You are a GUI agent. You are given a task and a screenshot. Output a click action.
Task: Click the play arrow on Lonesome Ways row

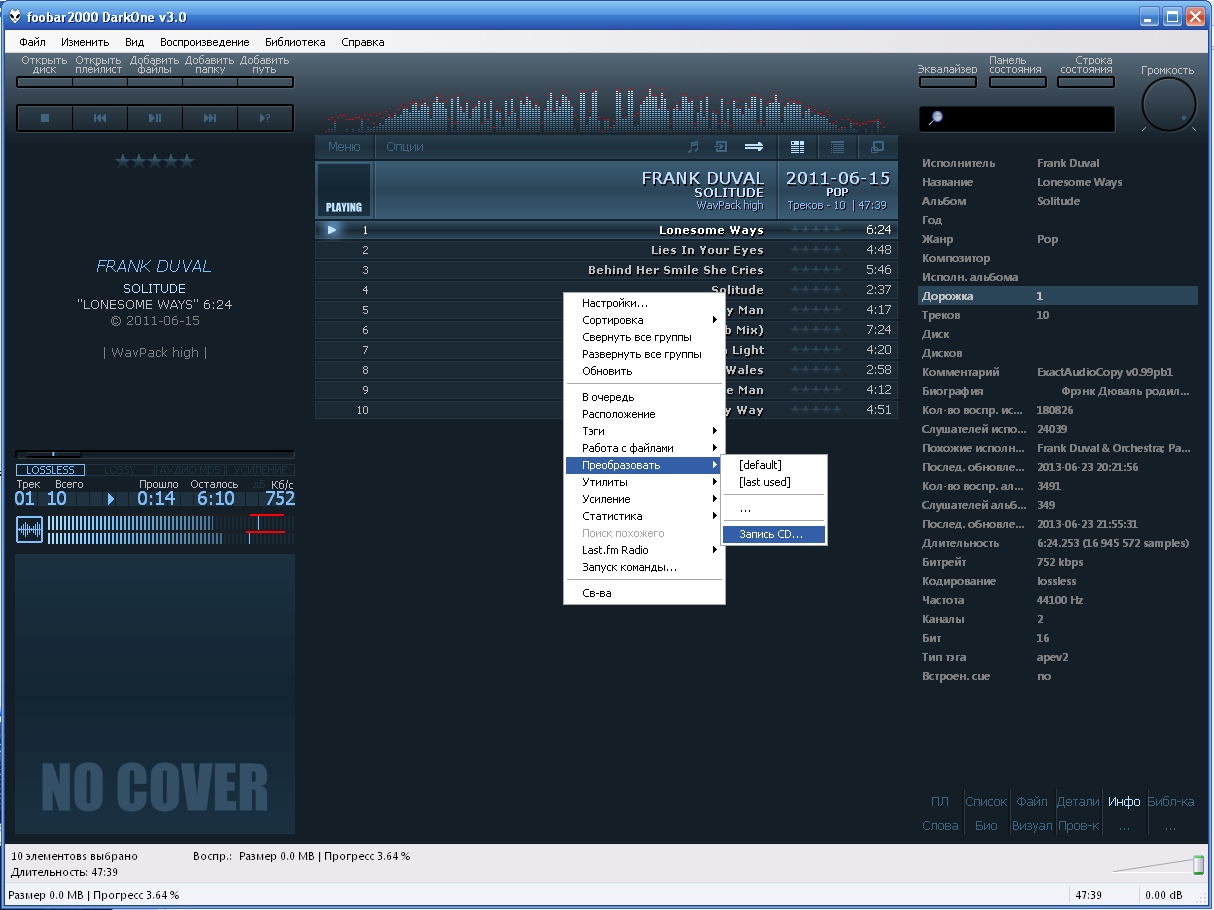[x=333, y=230]
